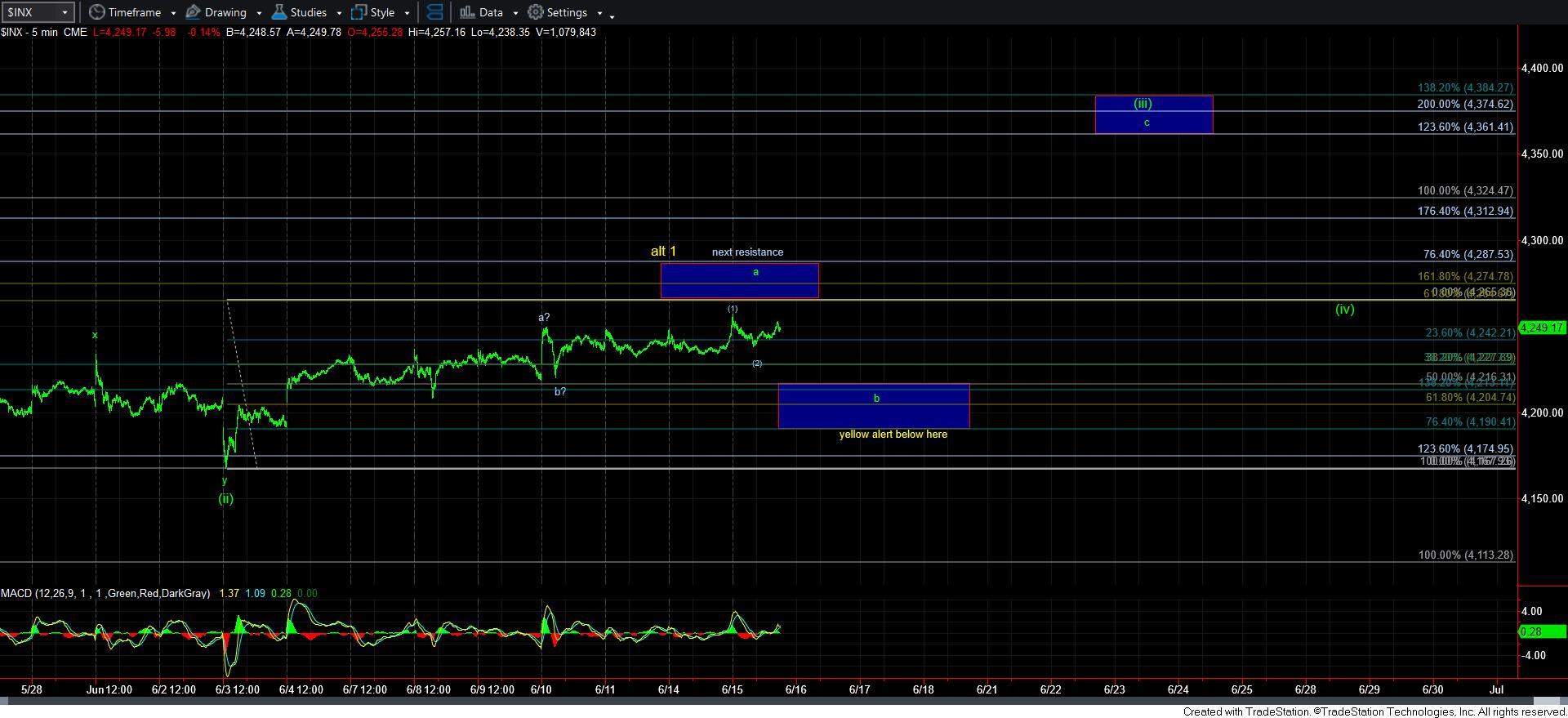Image resolution: width=1568 pixels, height=718 pixels.
Task: Select the 'a?' wave label
Action: click(544, 317)
